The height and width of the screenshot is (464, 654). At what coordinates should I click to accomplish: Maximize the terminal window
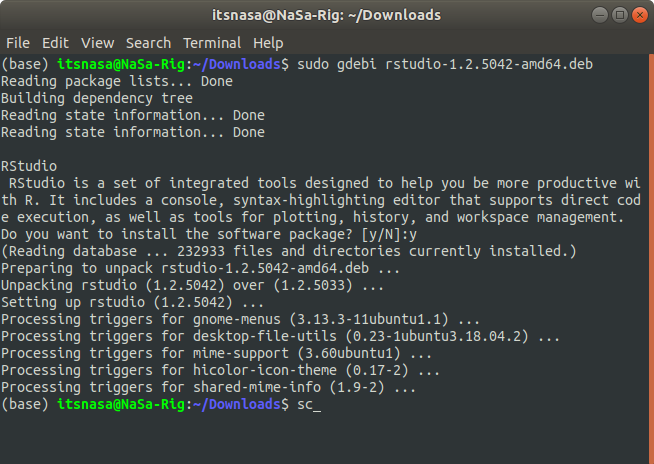620,15
